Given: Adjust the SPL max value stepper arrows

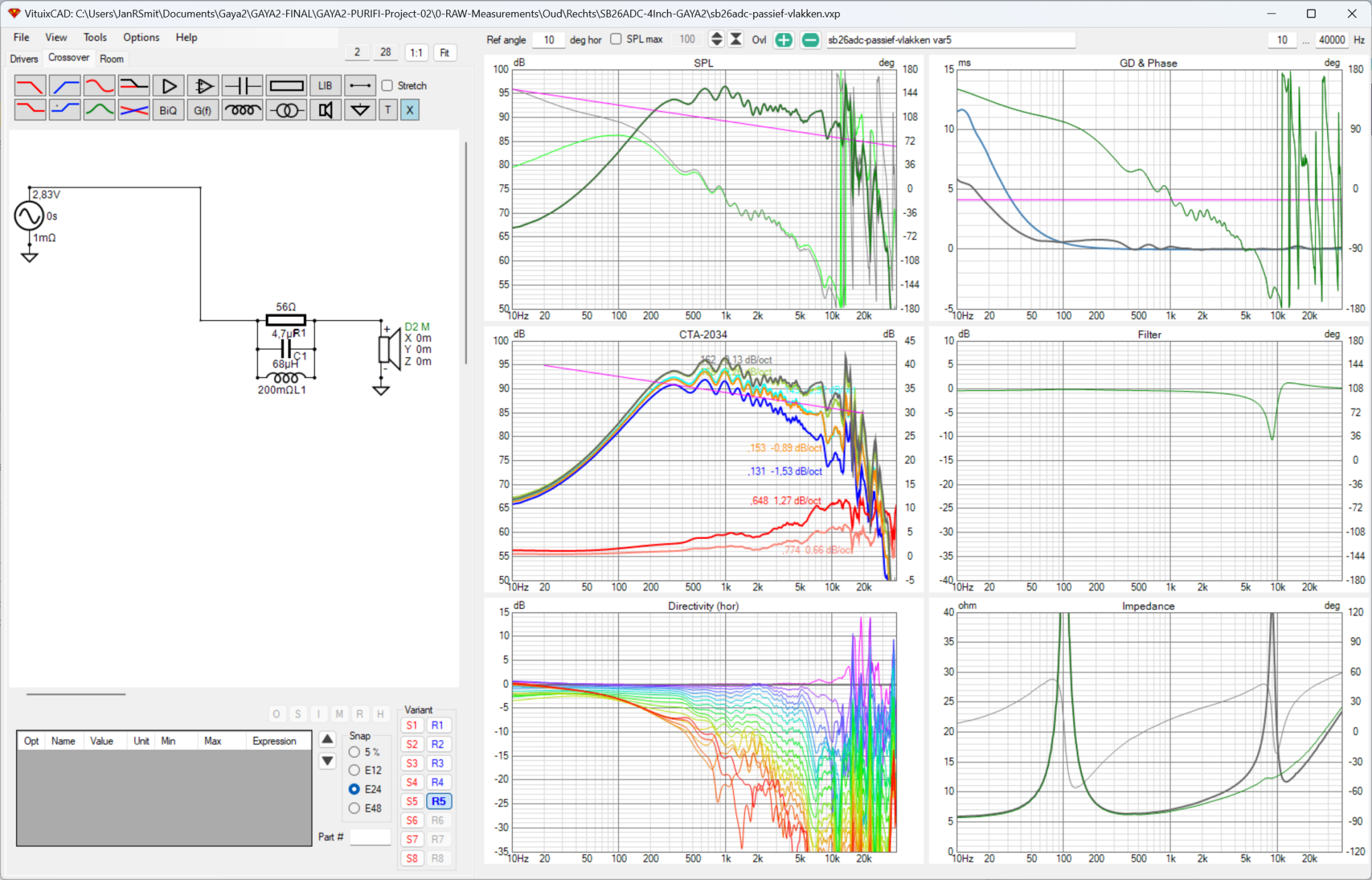Looking at the screenshot, I should [717, 40].
